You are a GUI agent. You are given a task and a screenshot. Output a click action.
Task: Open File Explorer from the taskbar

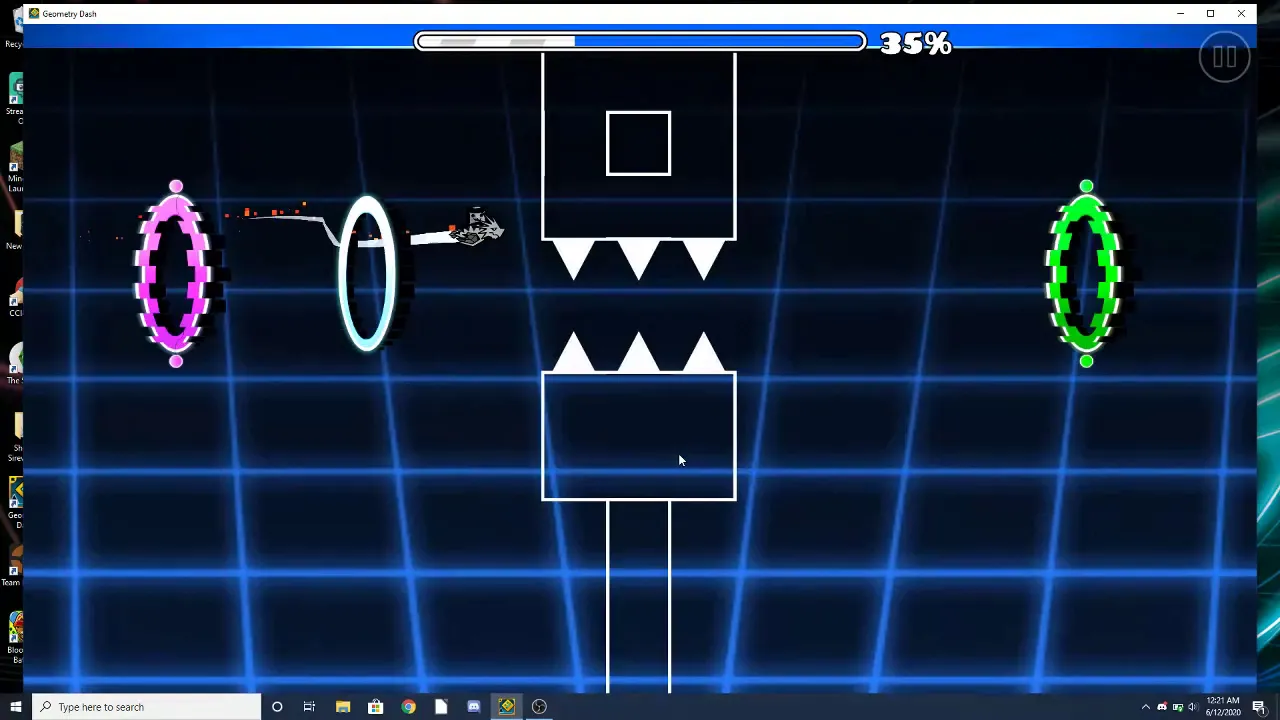click(x=343, y=707)
